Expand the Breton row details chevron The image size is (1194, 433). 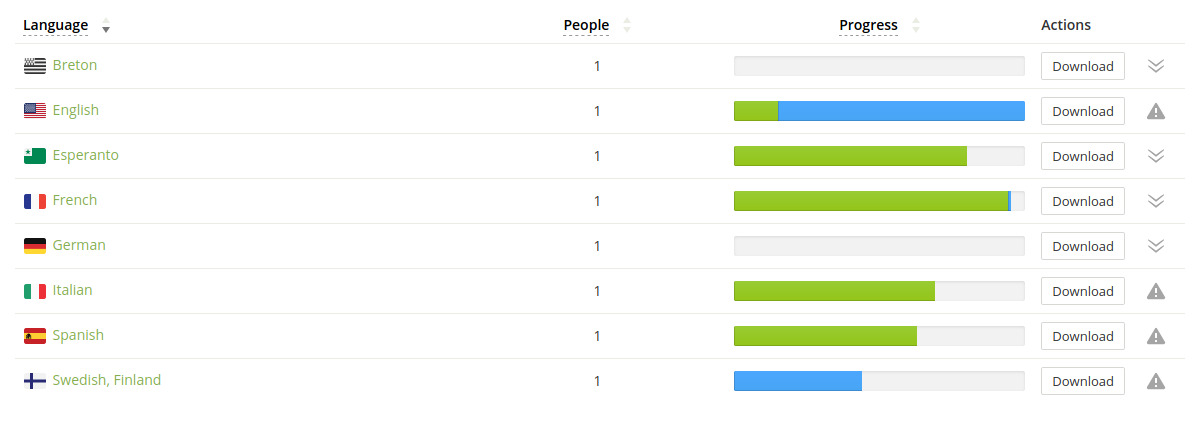(1155, 66)
